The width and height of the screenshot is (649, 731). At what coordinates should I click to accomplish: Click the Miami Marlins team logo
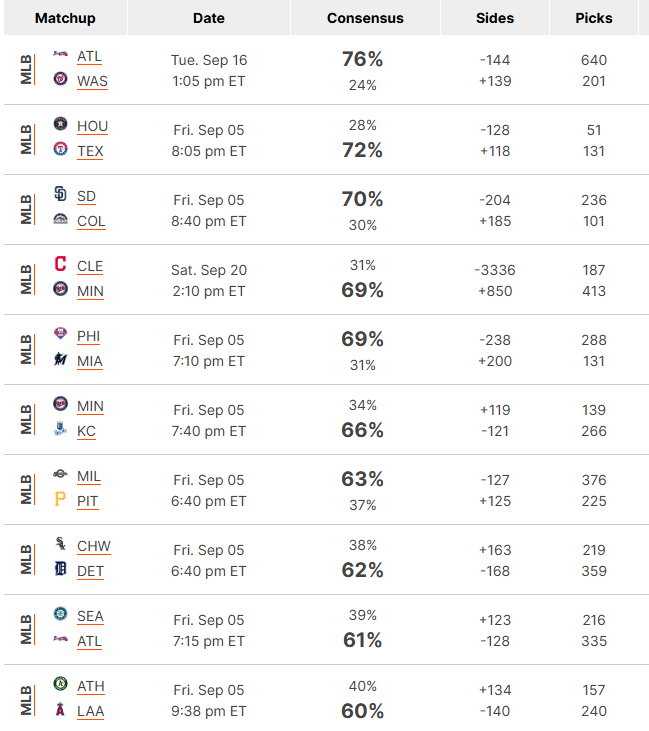(x=60, y=359)
